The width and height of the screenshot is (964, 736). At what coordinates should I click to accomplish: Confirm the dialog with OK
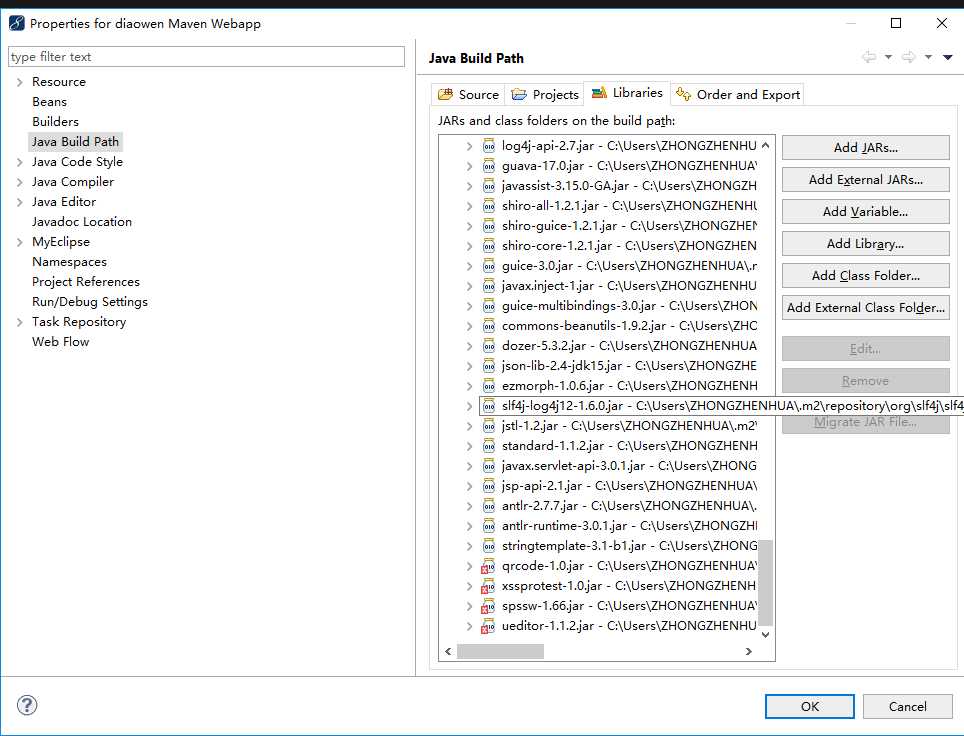click(x=810, y=706)
